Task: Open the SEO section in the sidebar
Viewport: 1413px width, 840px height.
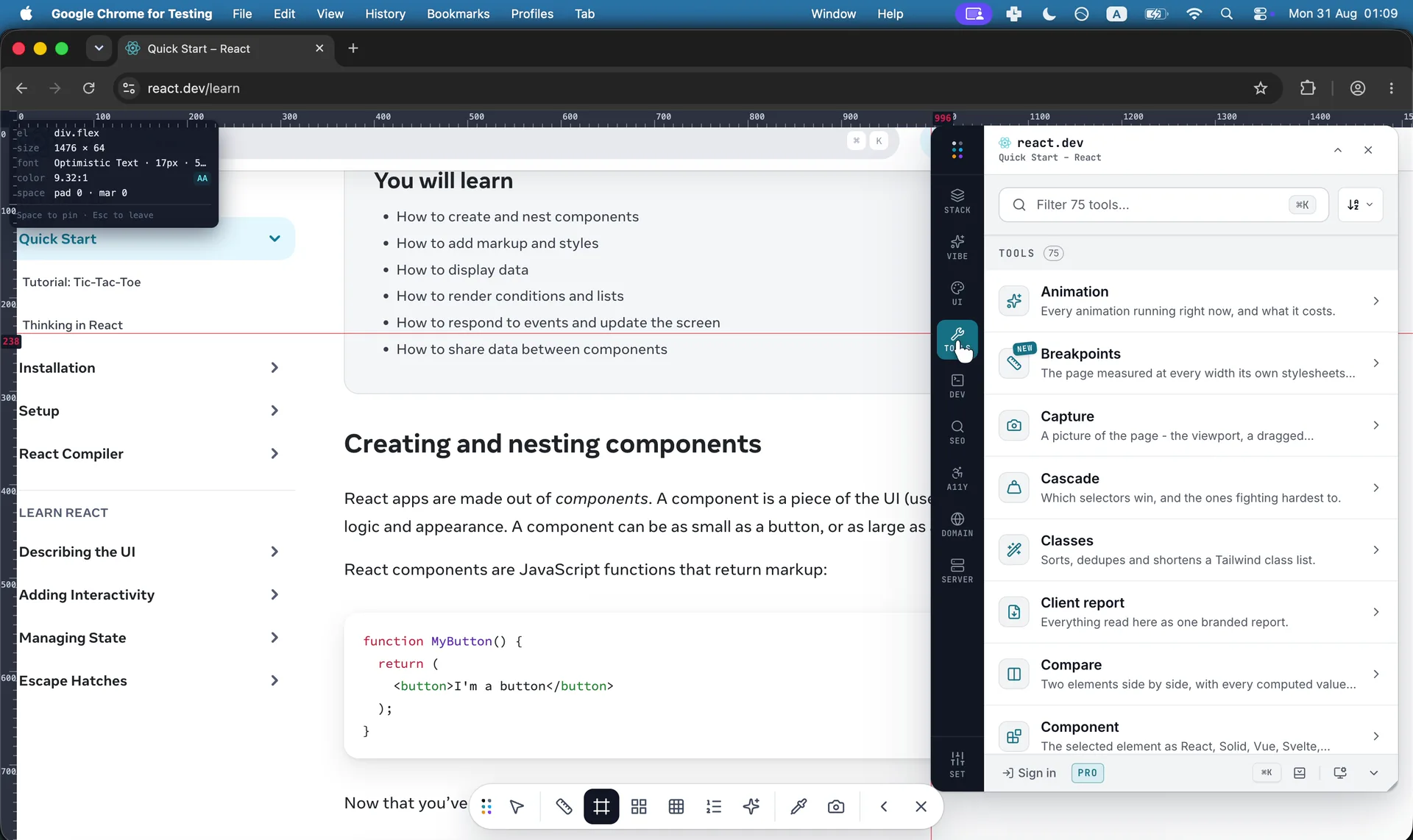Action: pos(957,433)
